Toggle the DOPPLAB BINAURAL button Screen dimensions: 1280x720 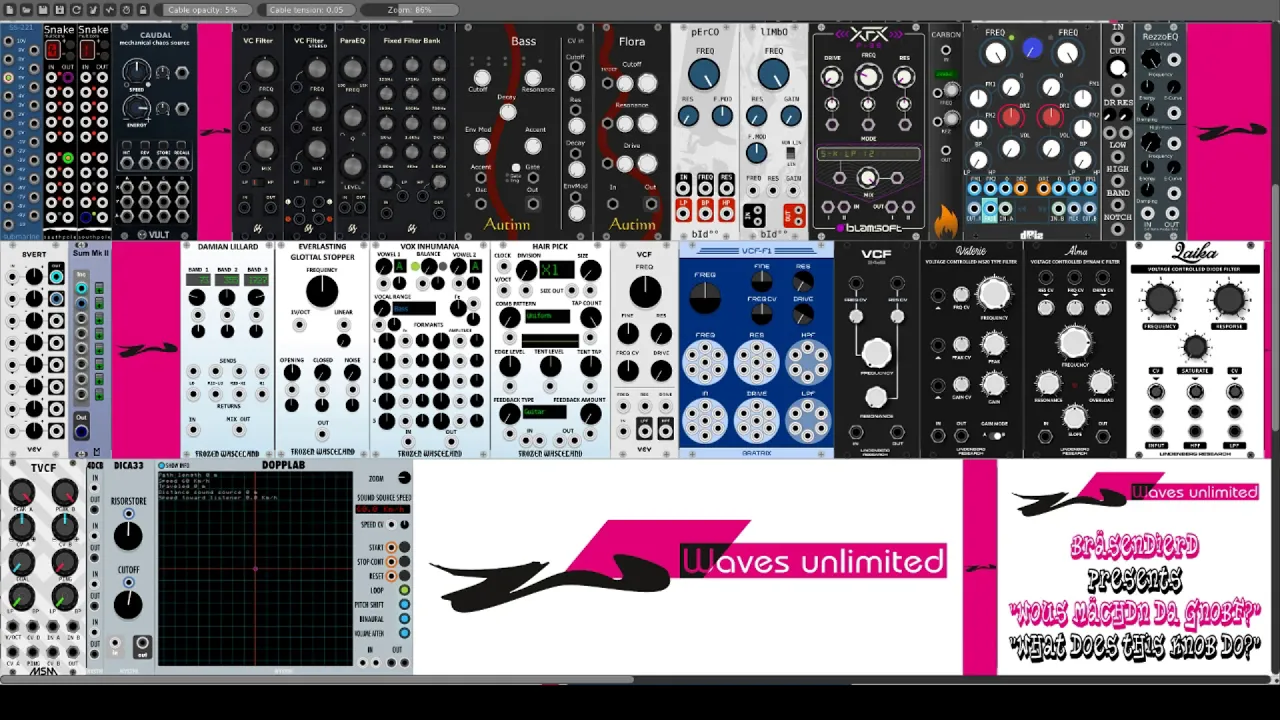click(404, 618)
